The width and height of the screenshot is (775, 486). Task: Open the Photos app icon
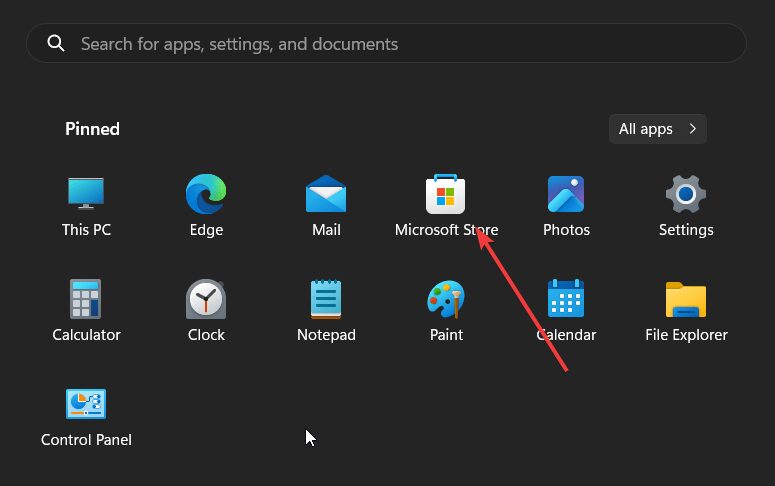(x=566, y=194)
